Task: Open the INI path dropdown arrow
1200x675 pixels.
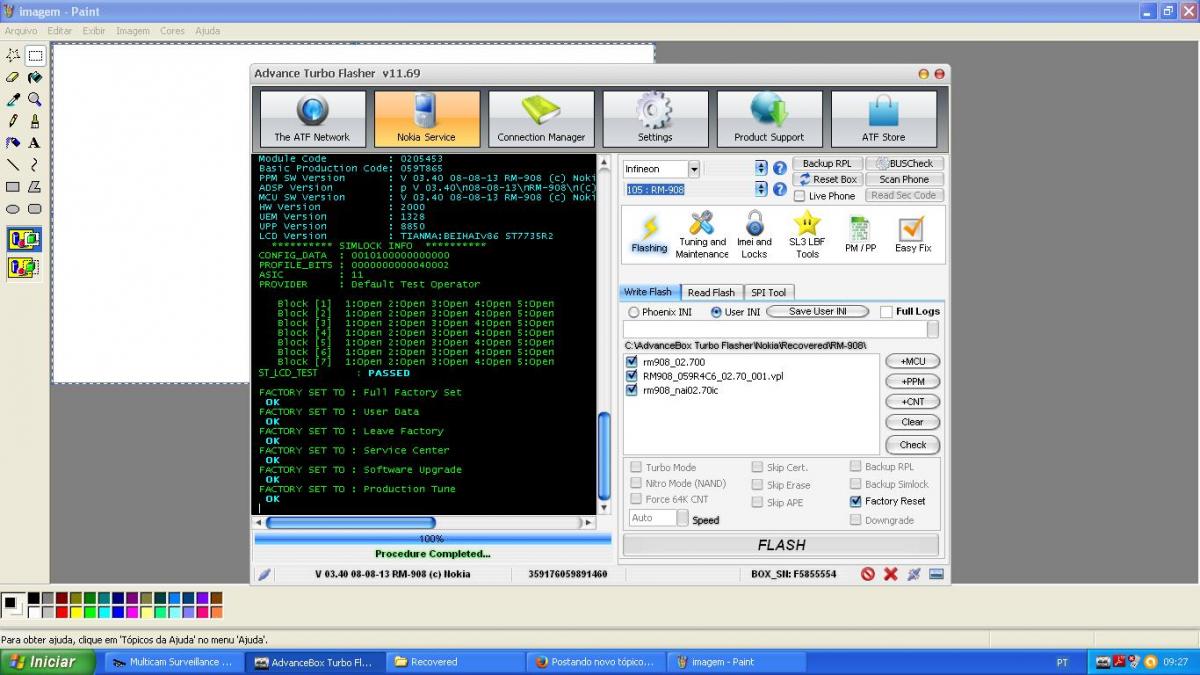Action: point(932,329)
